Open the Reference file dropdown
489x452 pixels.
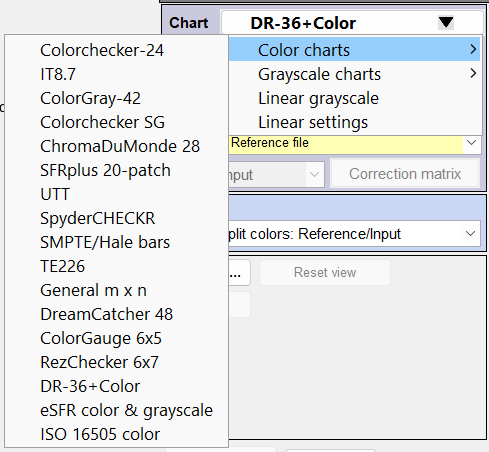tap(472, 143)
